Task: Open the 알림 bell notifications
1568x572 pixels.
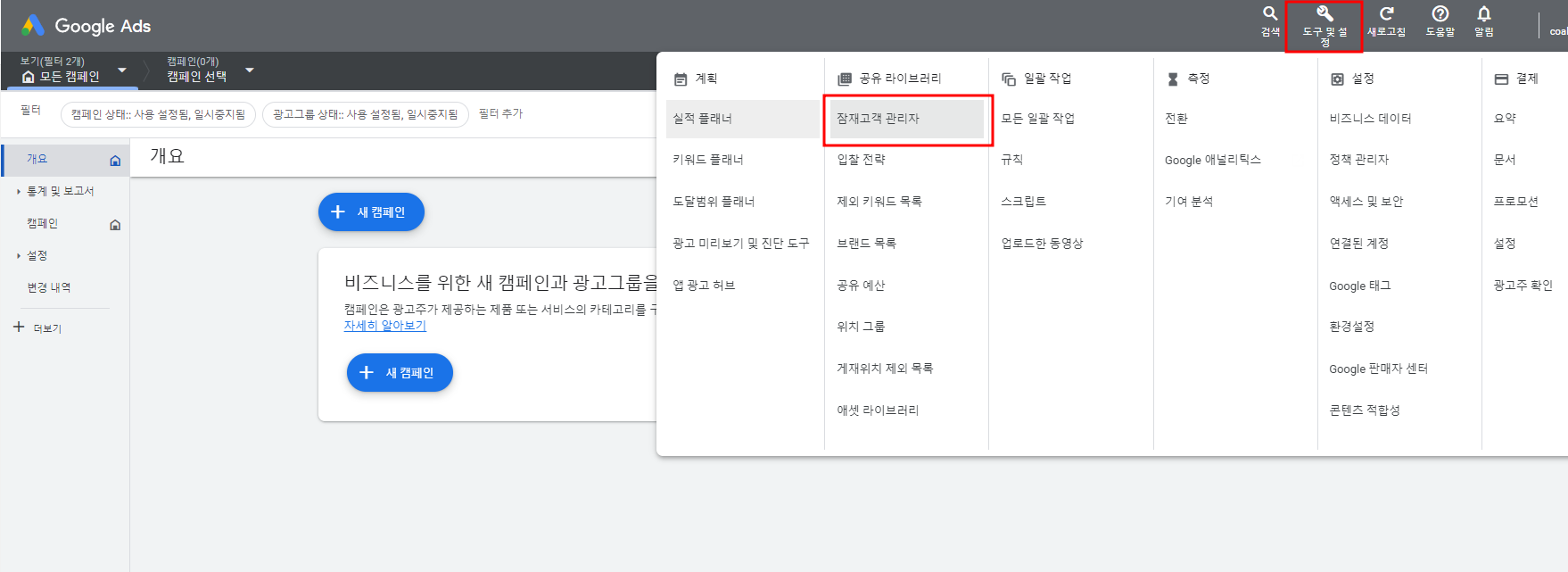Action: [1484, 21]
